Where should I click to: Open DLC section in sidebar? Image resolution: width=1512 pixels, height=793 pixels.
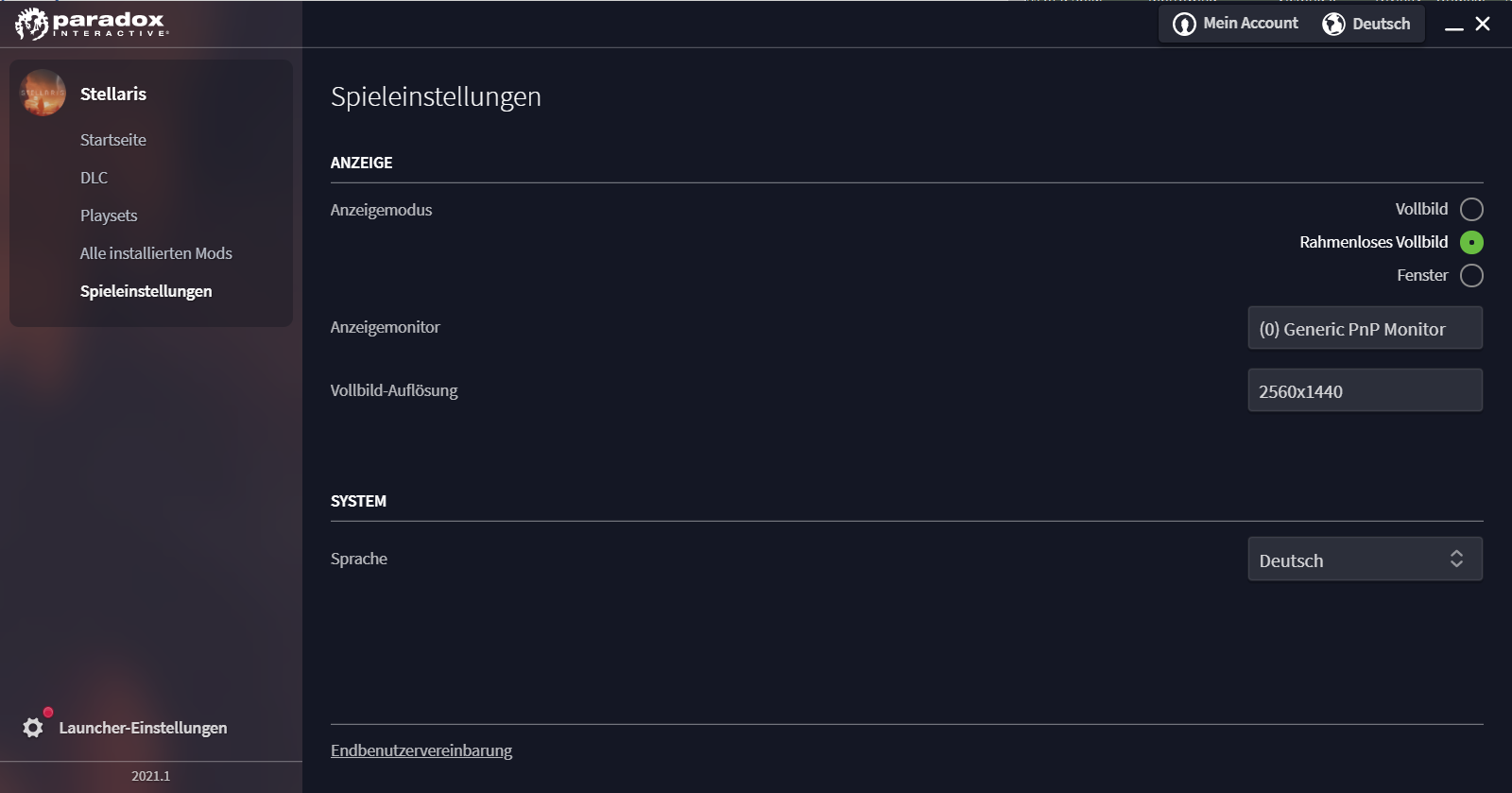click(x=94, y=178)
